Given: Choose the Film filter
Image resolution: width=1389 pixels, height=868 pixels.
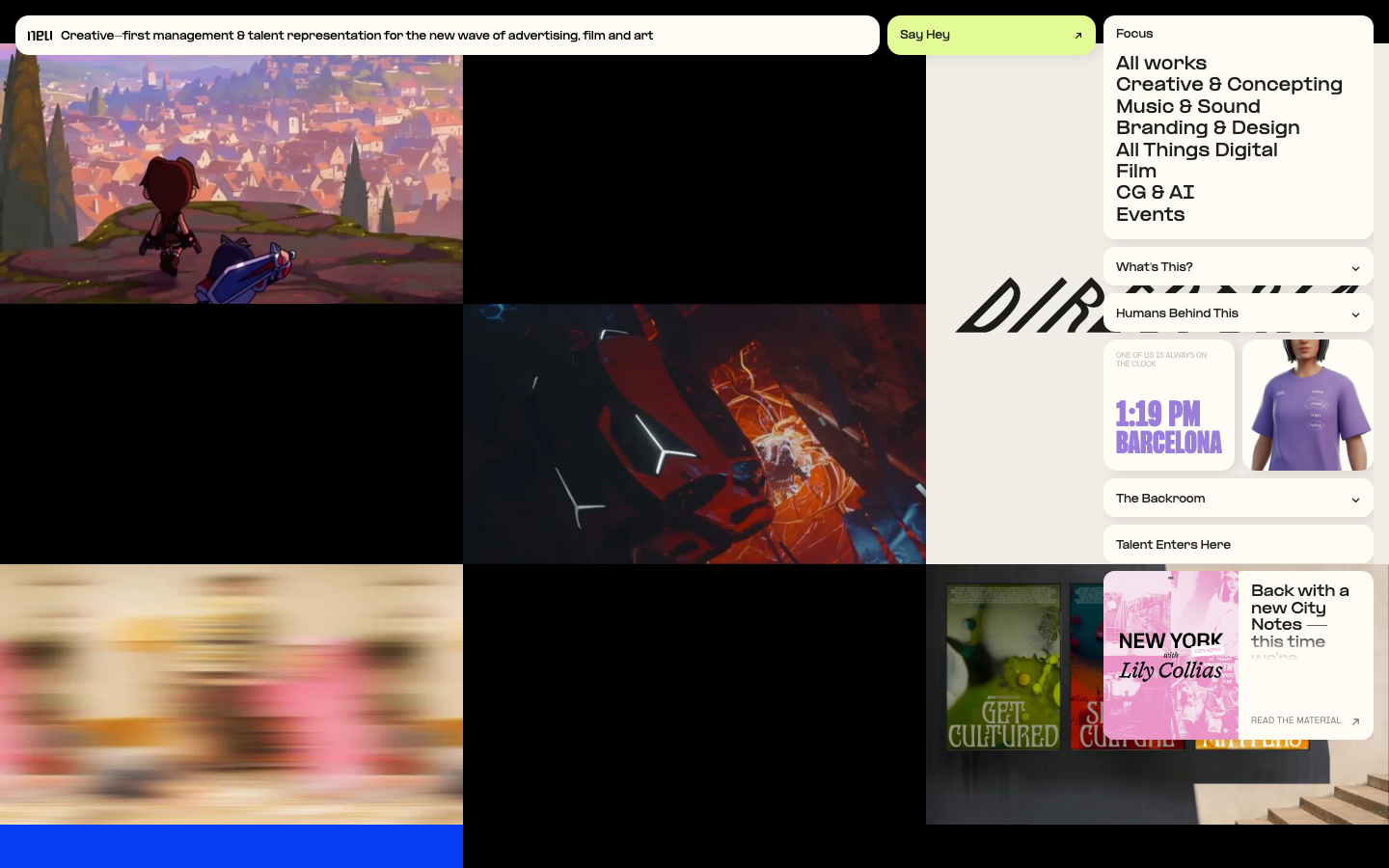Looking at the screenshot, I should tap(1135, 171).
